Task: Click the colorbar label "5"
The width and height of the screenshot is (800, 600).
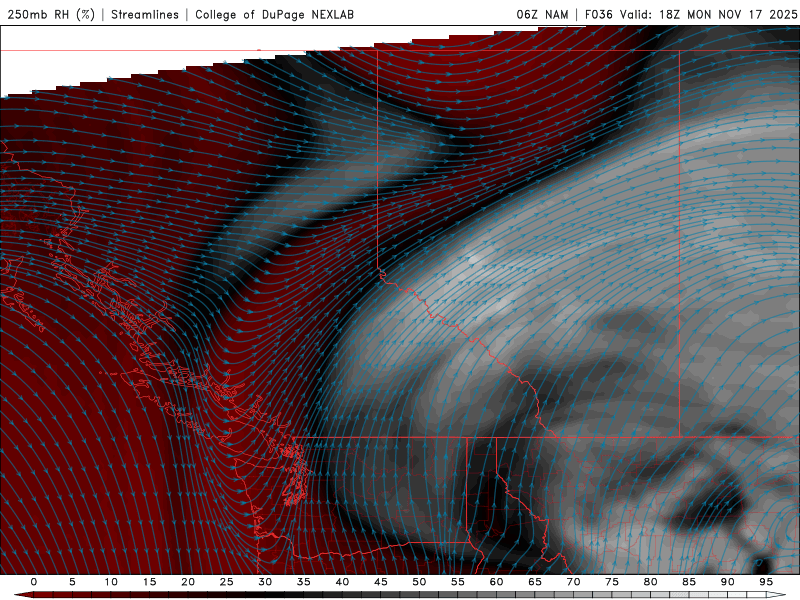Action: (72, 582)
